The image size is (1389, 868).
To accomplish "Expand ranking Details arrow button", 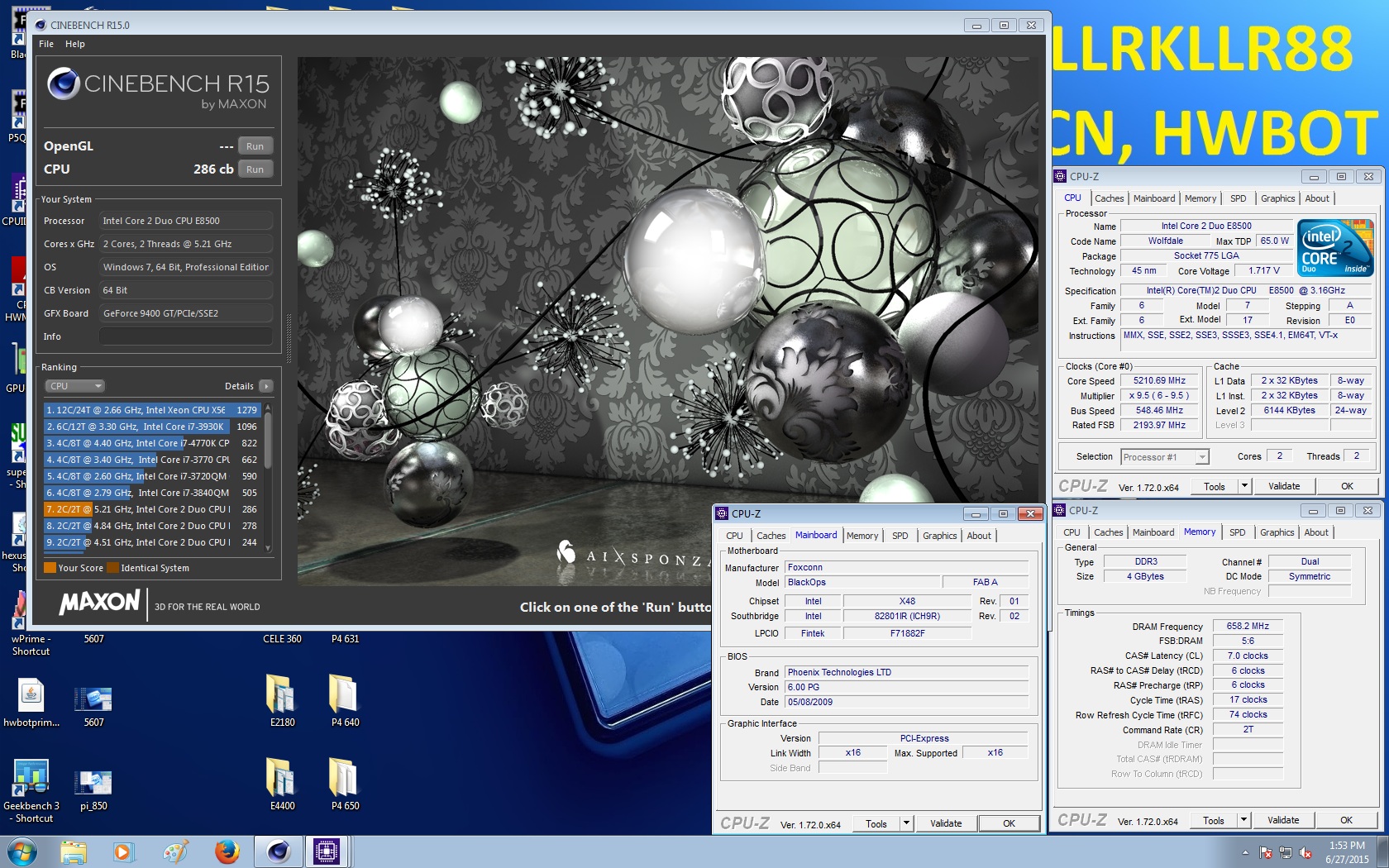I will coord(265,386).
